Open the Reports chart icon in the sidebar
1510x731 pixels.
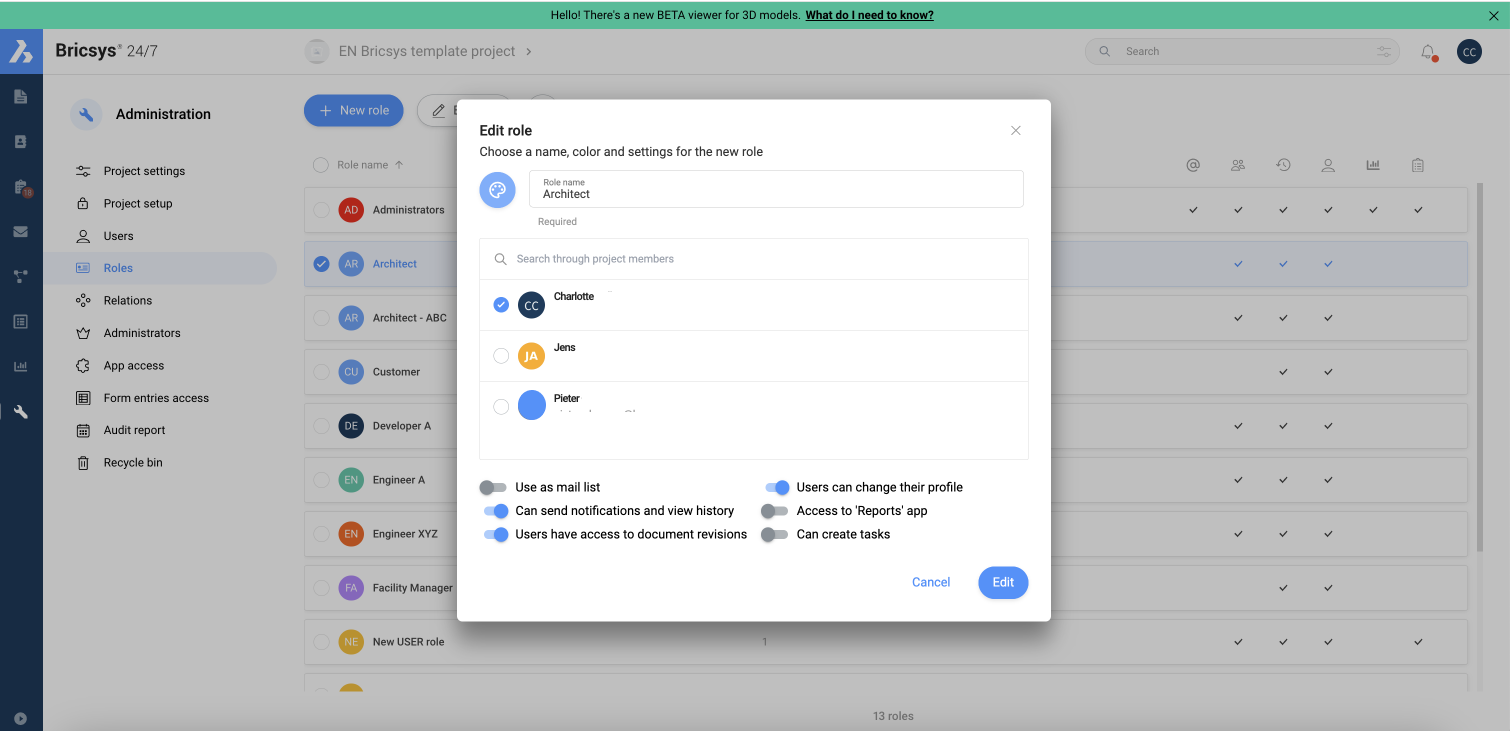[21, 366]
